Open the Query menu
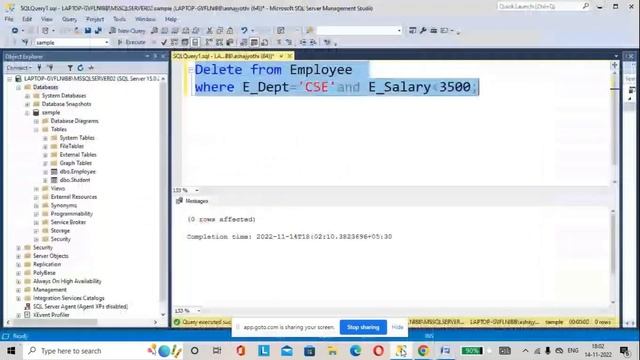Image resolution: width=640 pixels, height=360 pixels. tap(69, 19)
